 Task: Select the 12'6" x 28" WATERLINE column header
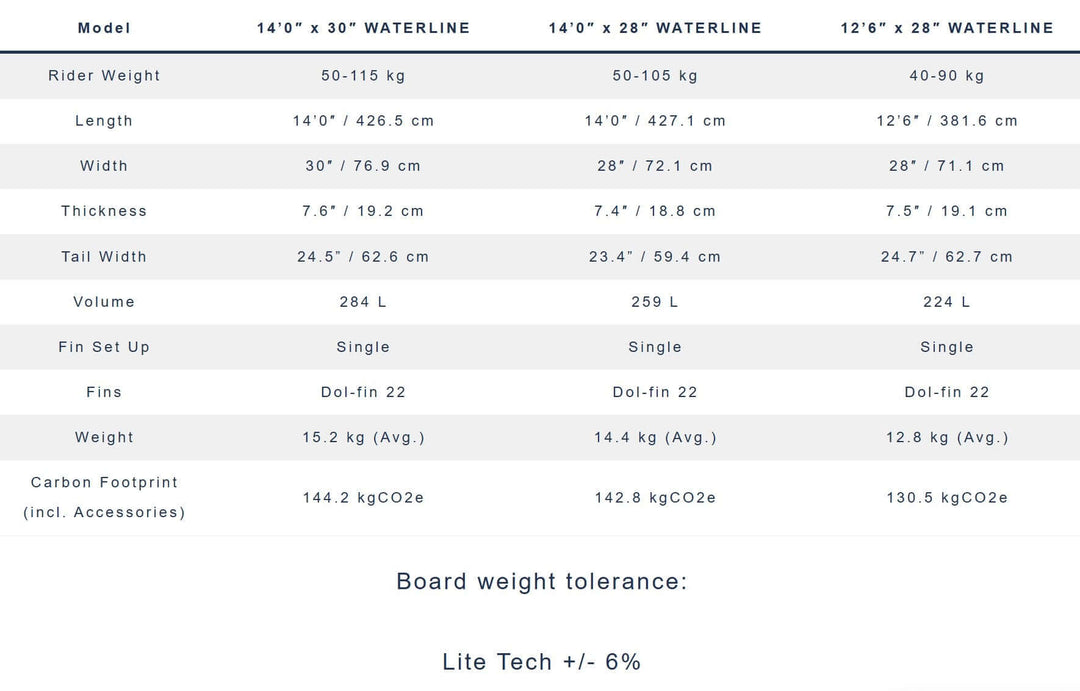pyautogui.click(x=947, y=28)
